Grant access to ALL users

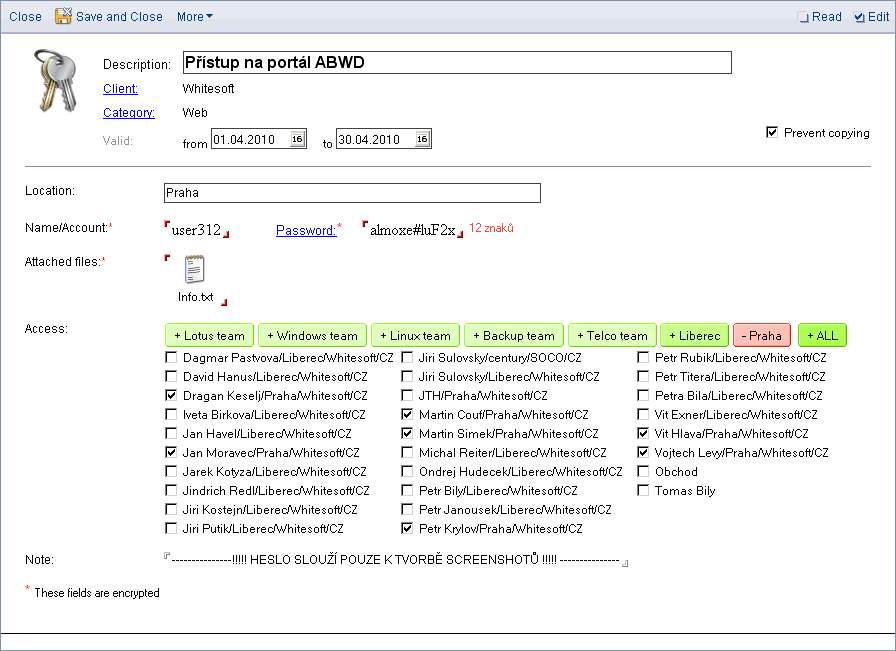822,336
